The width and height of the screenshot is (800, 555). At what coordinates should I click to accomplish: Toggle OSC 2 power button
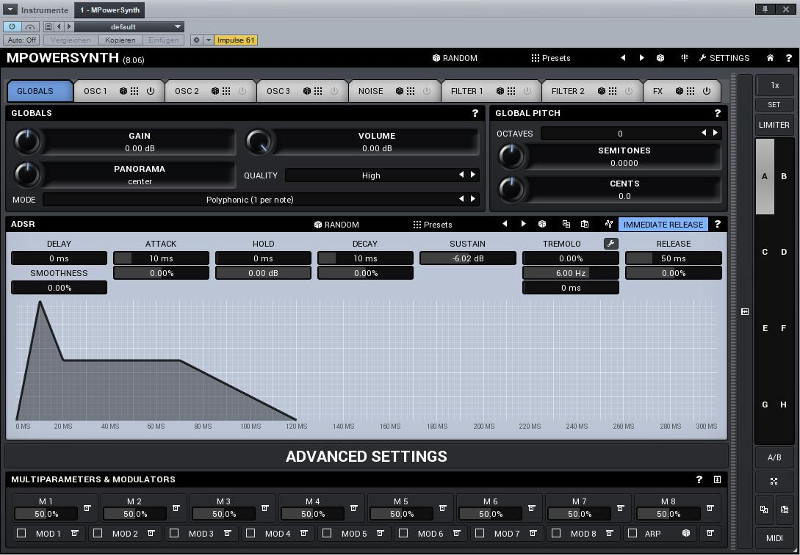coord(242,91)
